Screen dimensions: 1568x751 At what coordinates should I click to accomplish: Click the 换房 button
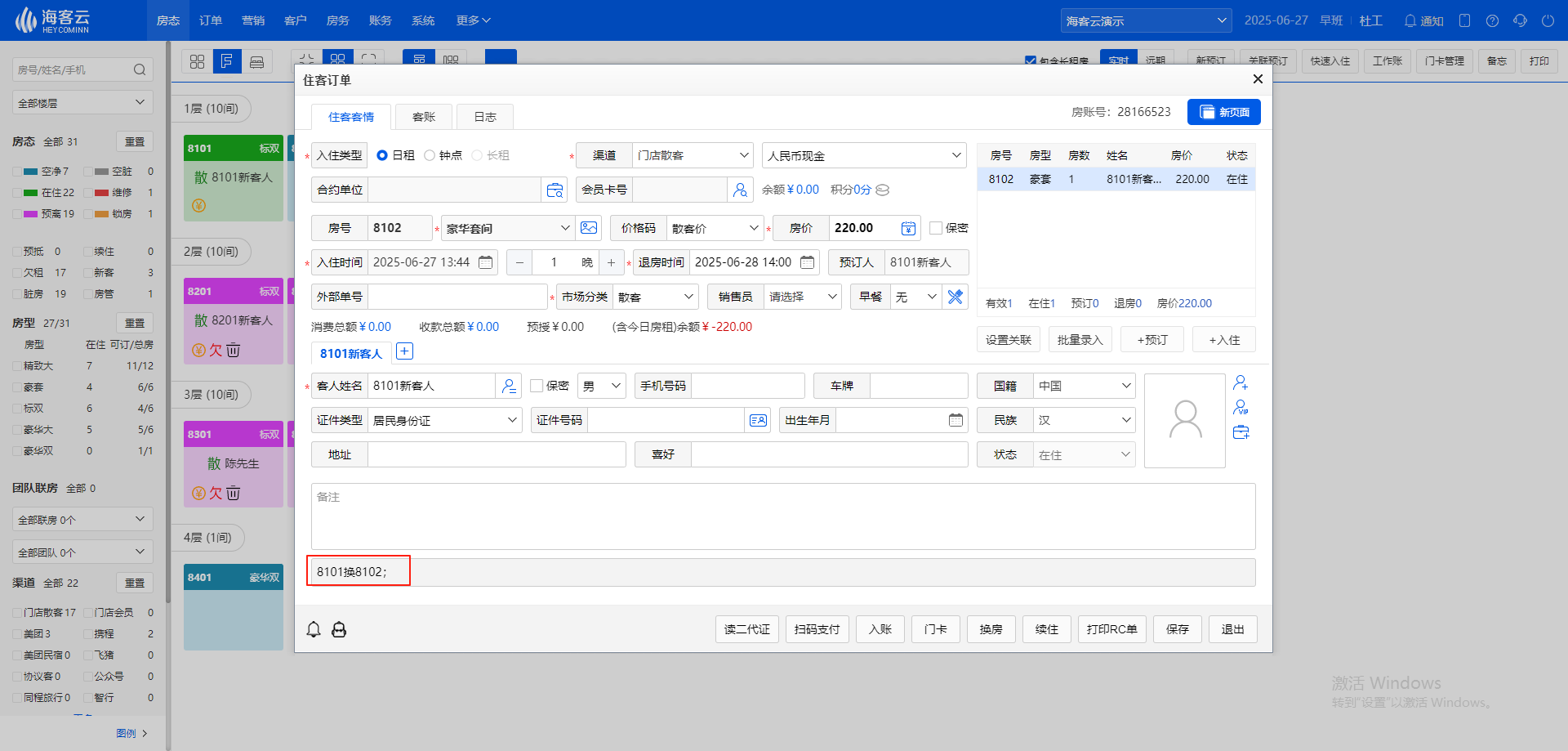(x=991, y=629)
